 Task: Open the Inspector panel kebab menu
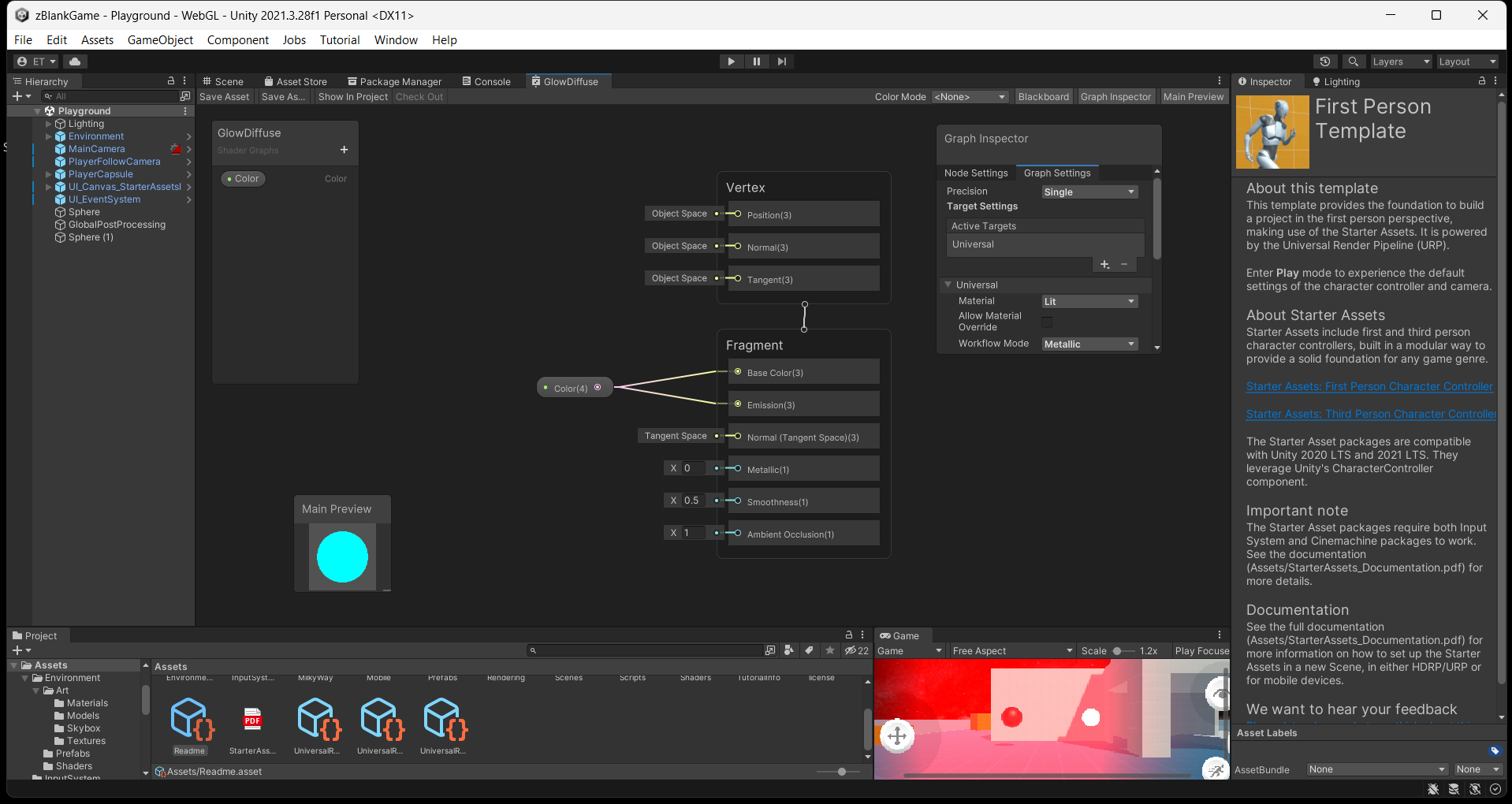(x=1495, y=81)
